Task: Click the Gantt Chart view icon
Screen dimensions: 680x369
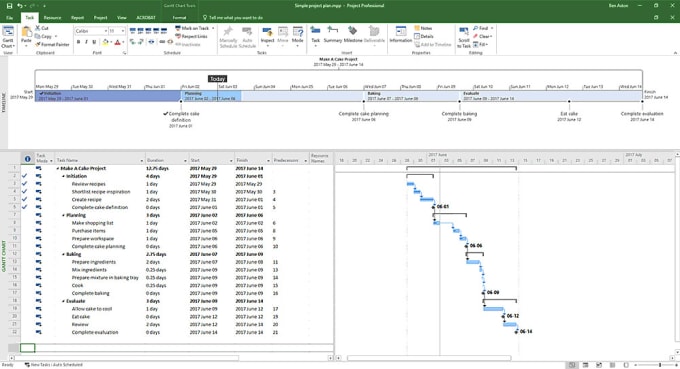Action: (x=8, y=32)
